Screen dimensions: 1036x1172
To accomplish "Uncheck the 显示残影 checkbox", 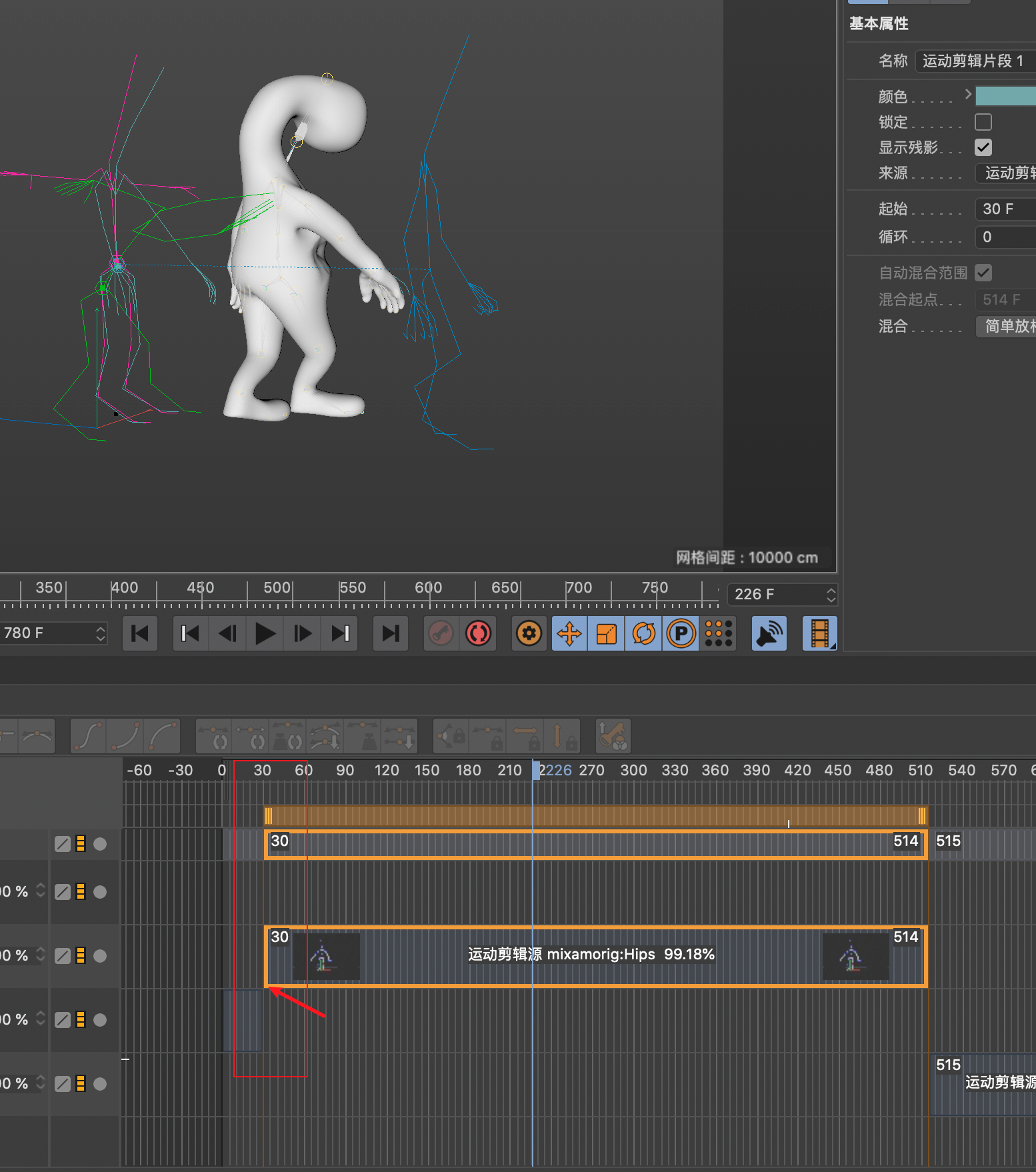I will 983,147.
